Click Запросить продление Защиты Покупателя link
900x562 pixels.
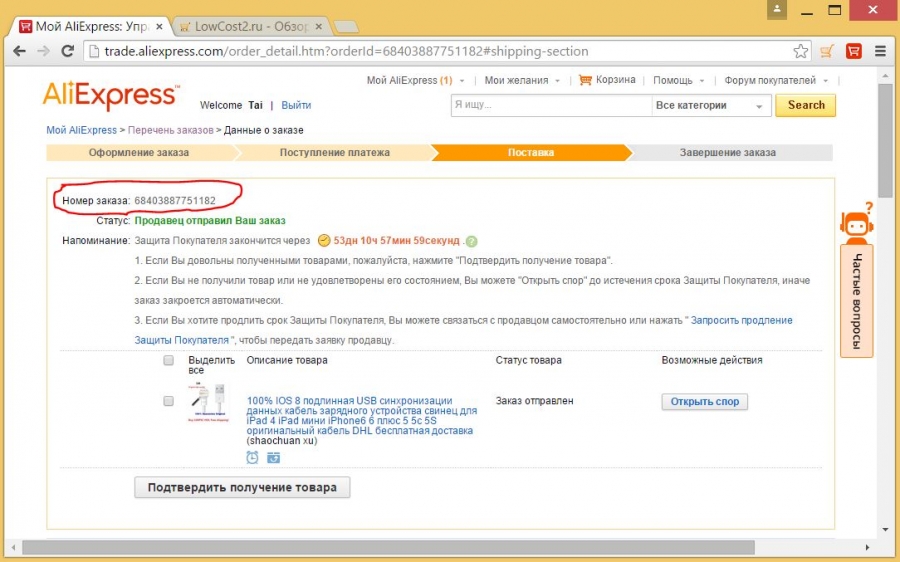pyautogui.click(x=742, y=320)
